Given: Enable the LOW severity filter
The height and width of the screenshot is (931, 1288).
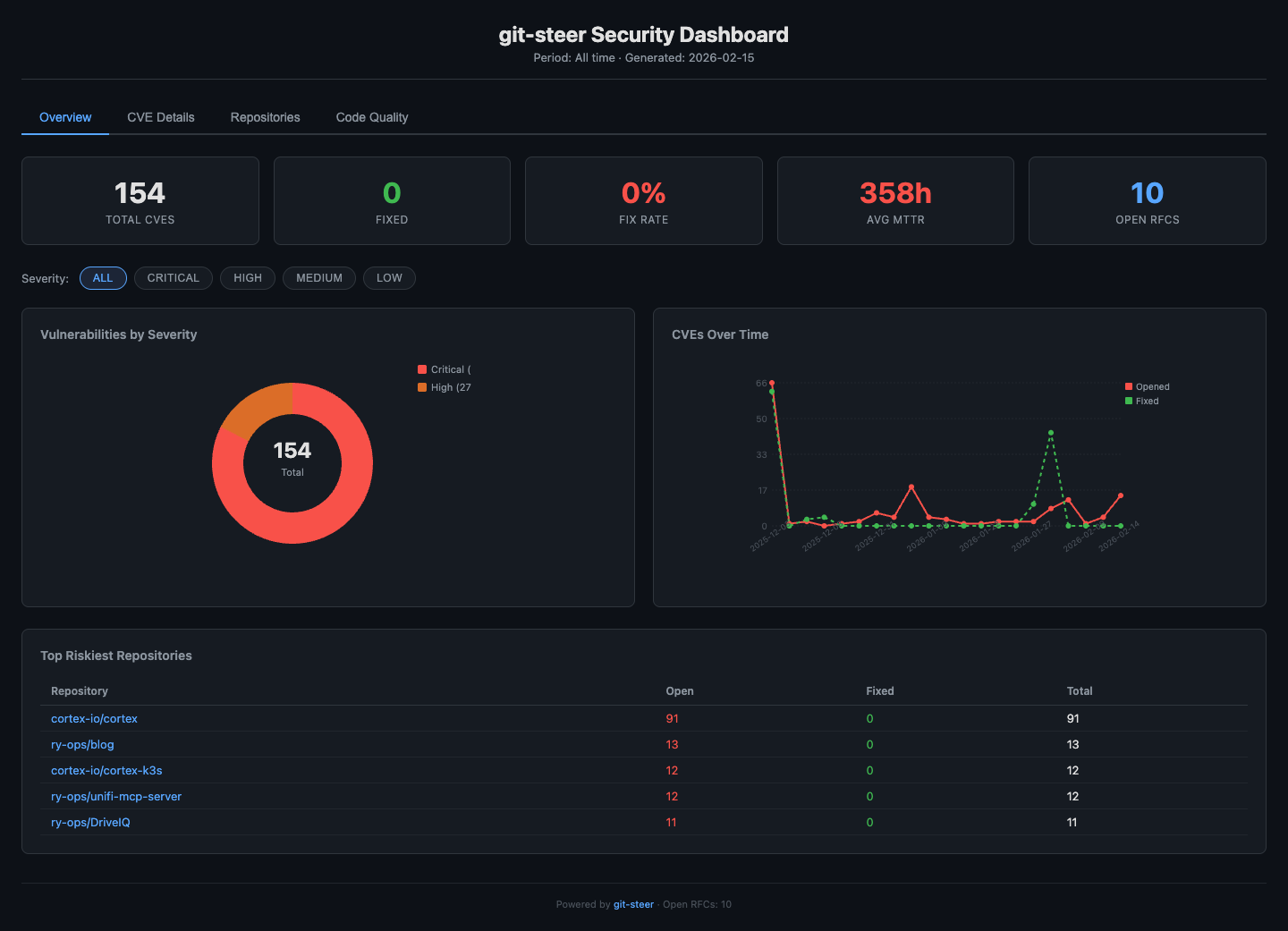Looking at the screenshot, I should 389,278.
